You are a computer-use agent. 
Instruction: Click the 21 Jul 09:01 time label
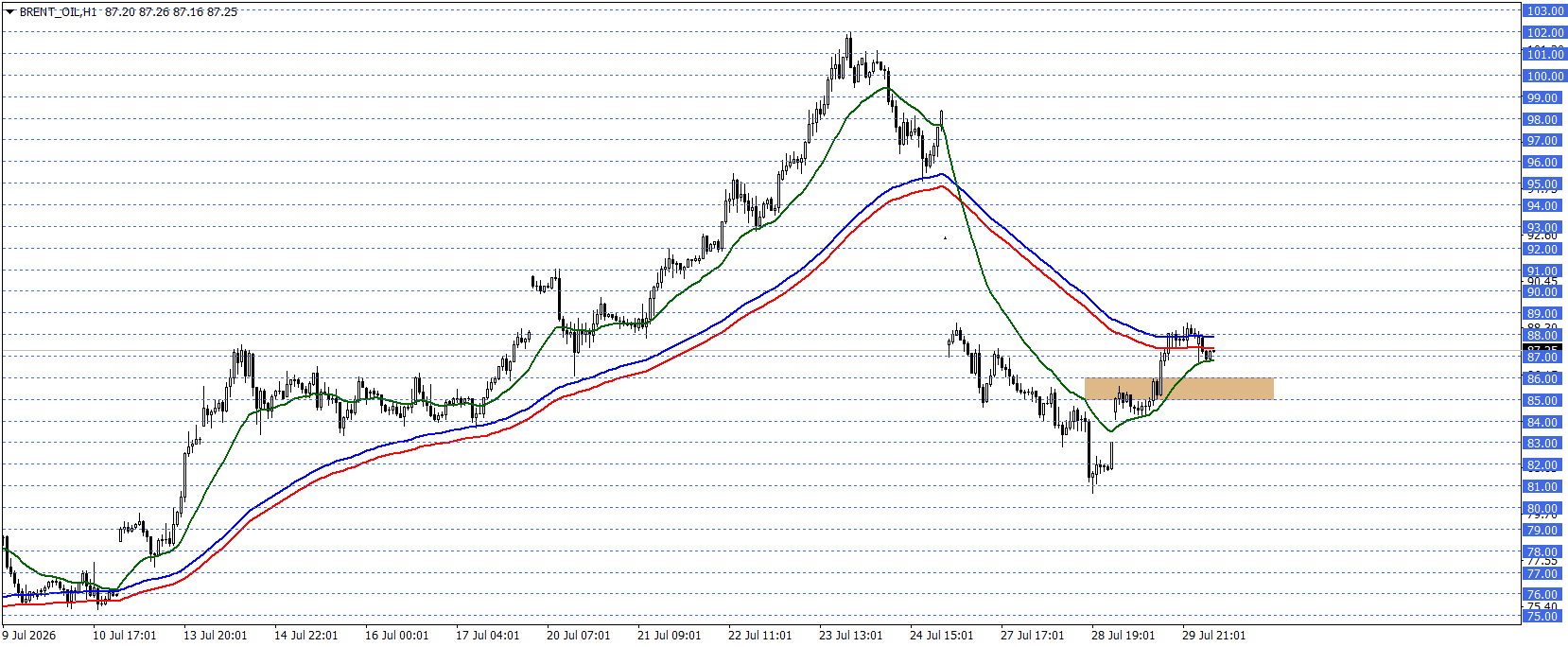pyautogui.click(x=669, y=636)
